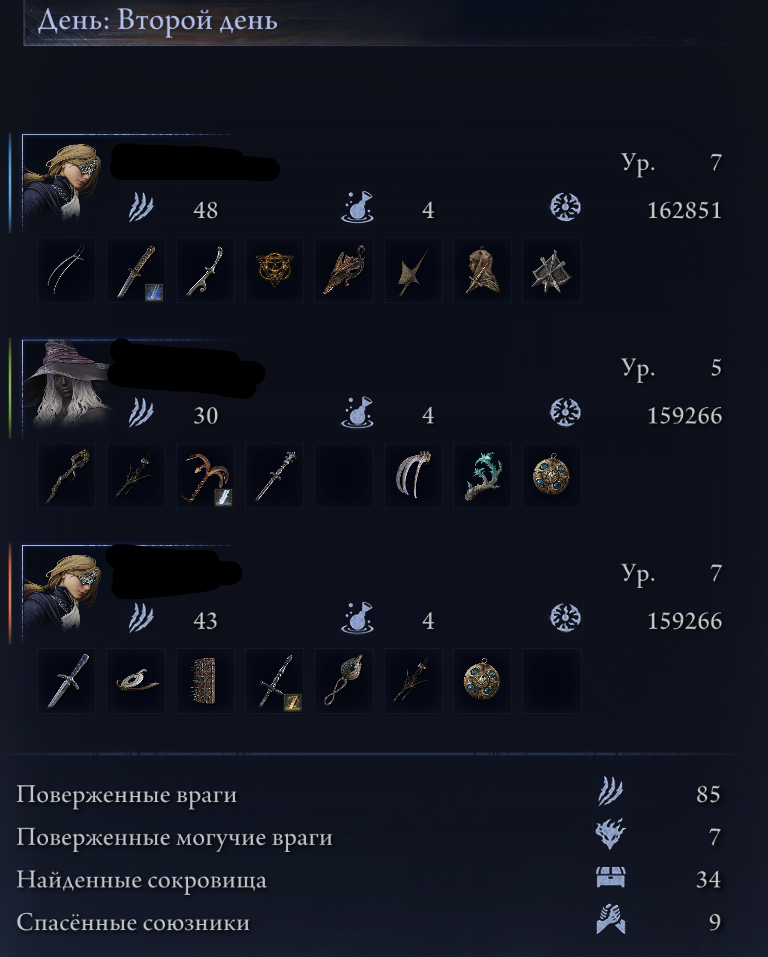This screenshot has height=957, width=768.
Task: Select the white claw weapon icon
Action: tap(413, 475)
